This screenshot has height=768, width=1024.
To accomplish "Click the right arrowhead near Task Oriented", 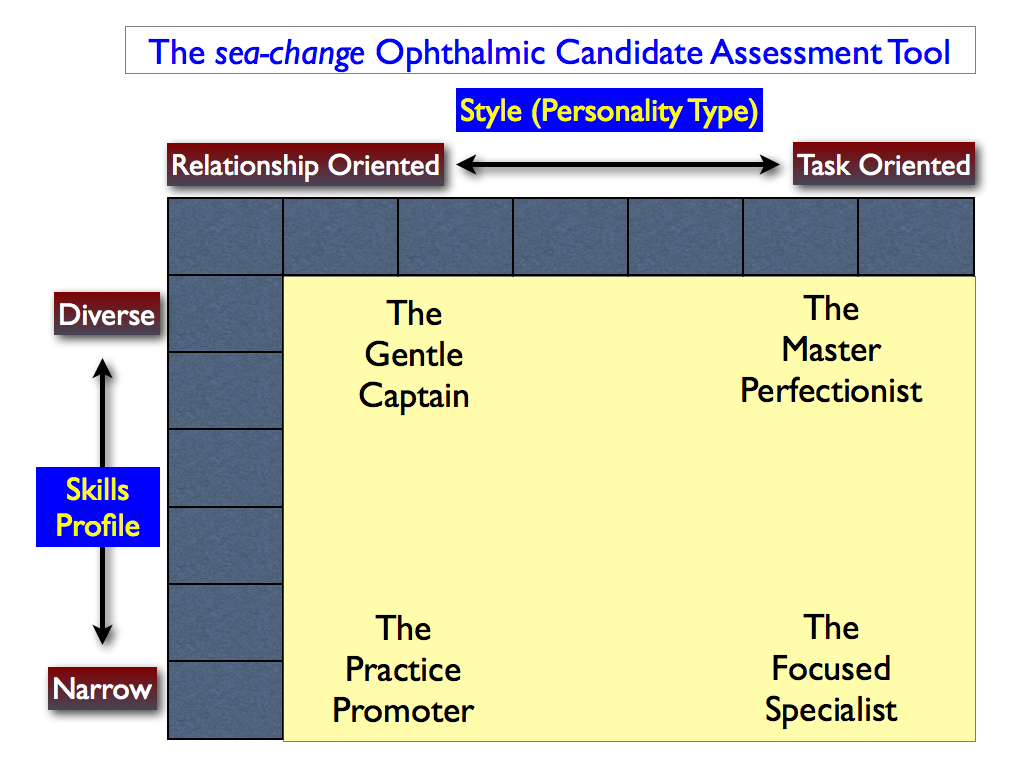I will [x=769, y=165].
